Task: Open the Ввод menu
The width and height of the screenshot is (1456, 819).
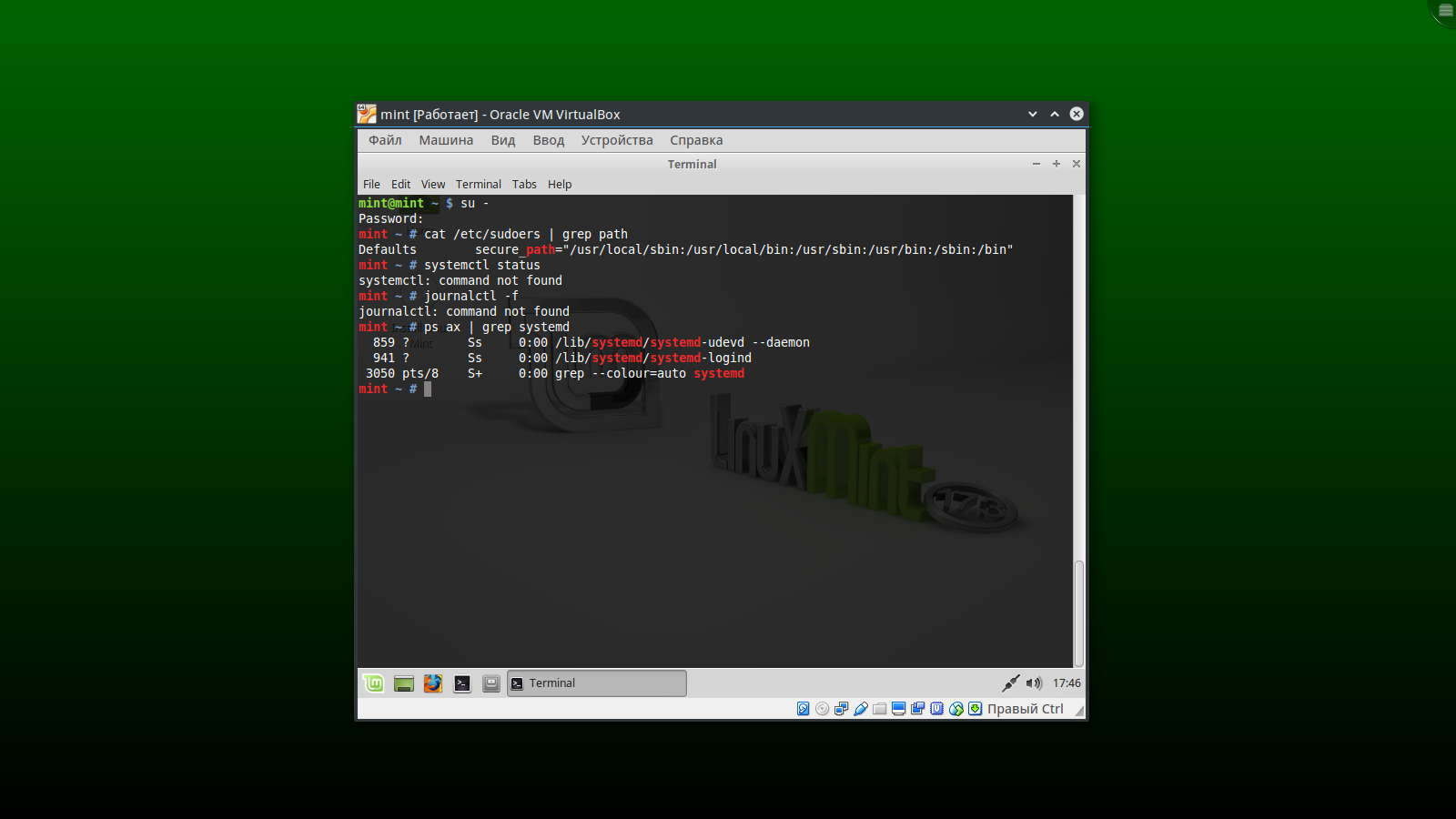Action: point(549,140)
